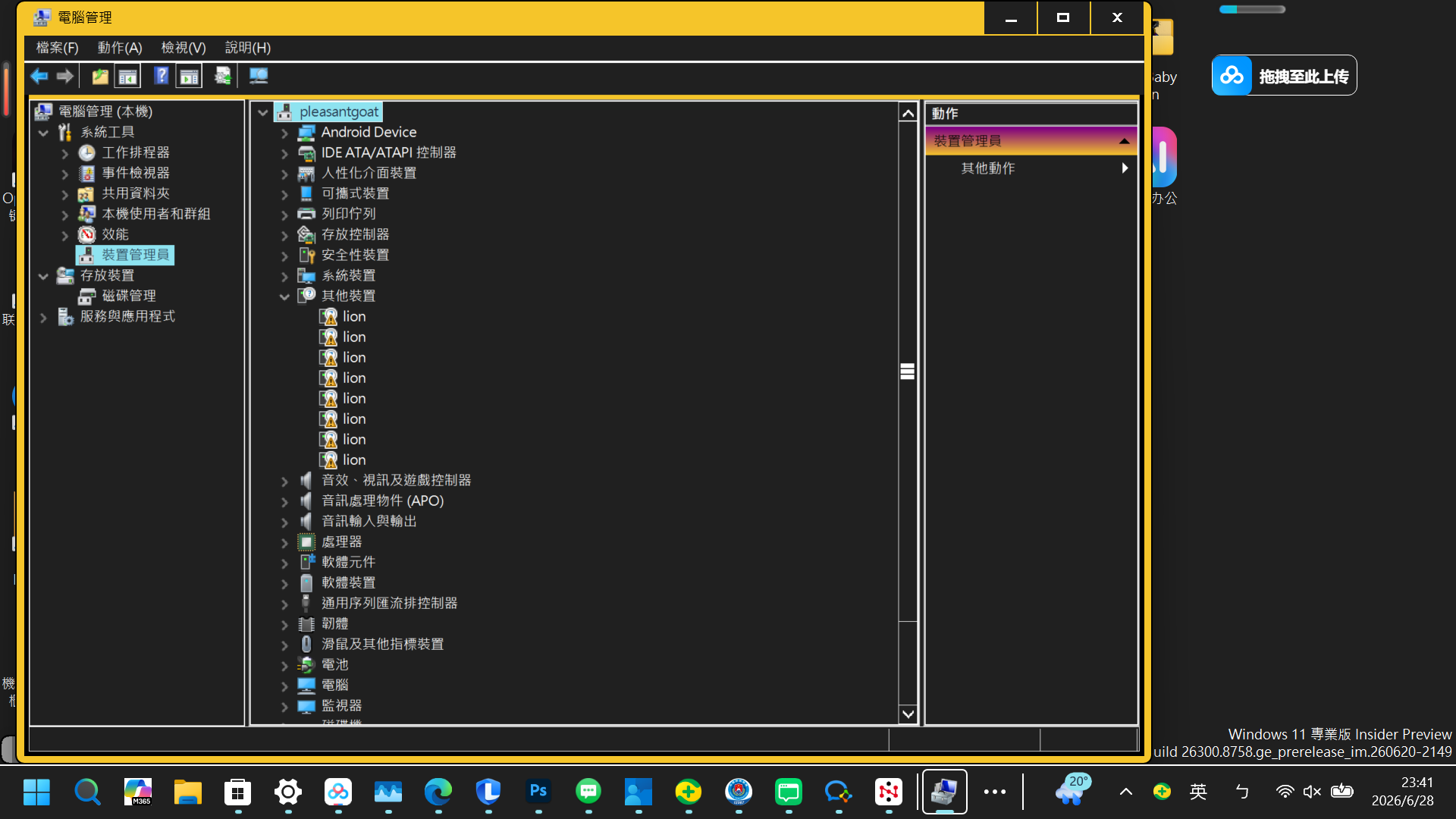Expand the 音訊輸入與輸出 node
1456x819 pixels.
(284, 522)
